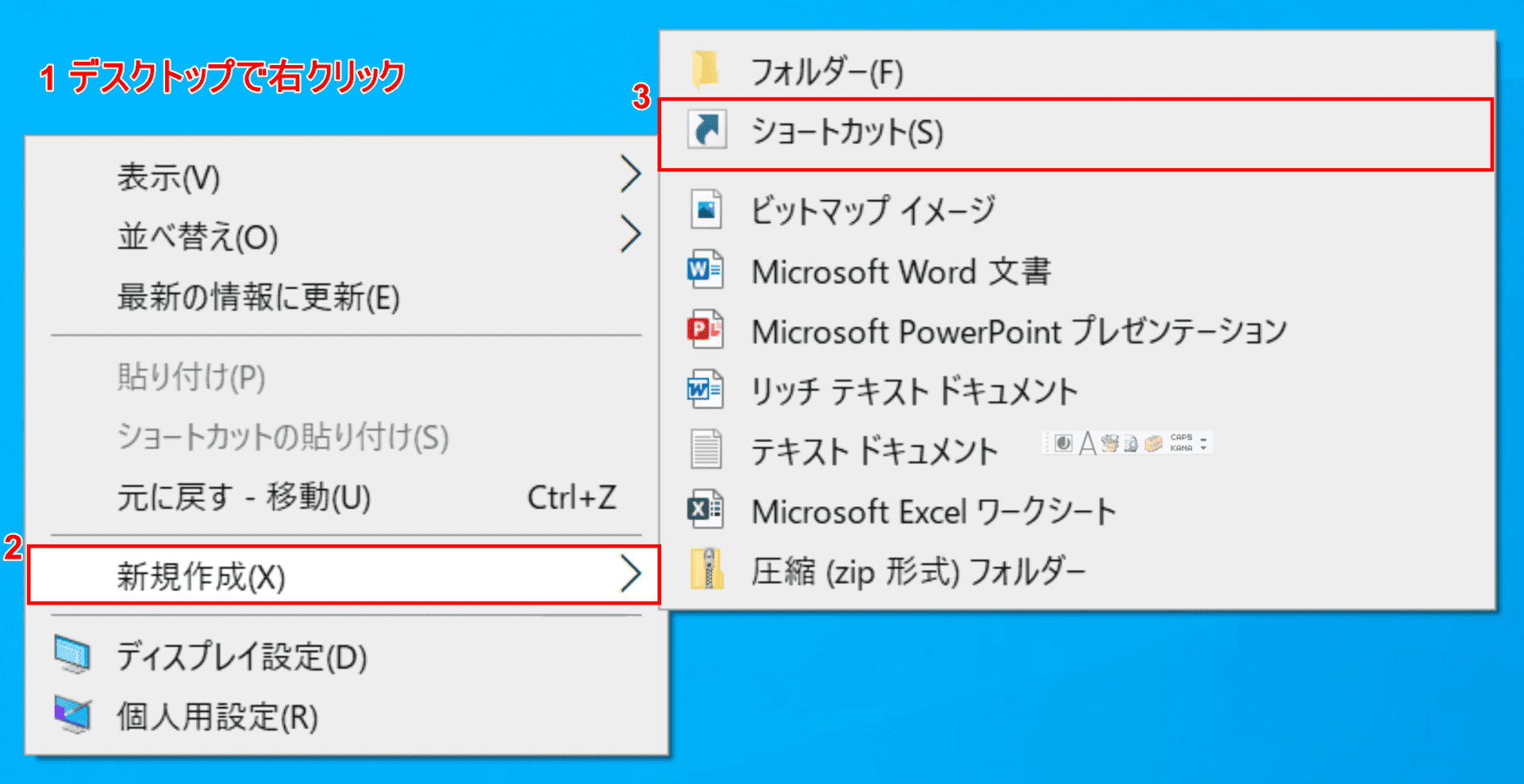
Task: Click the IME input mode A icon
Action: pos(1087,443)
